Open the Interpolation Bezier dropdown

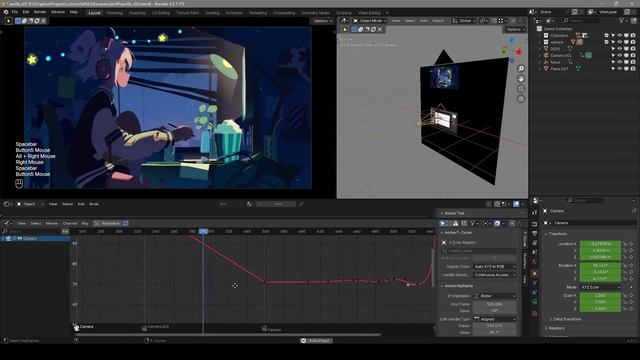495,296
